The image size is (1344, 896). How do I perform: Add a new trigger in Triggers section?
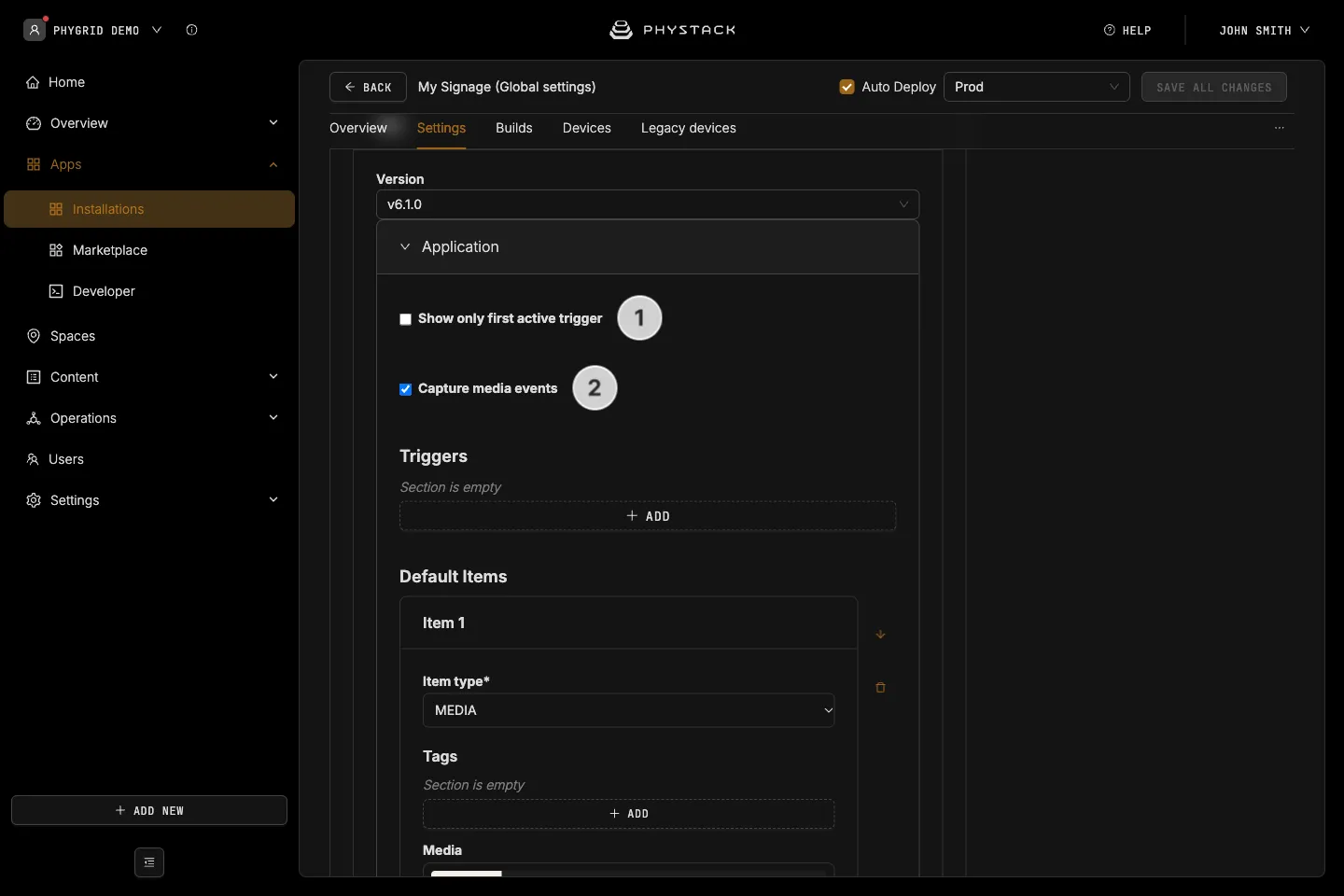(x=648, y=516)
